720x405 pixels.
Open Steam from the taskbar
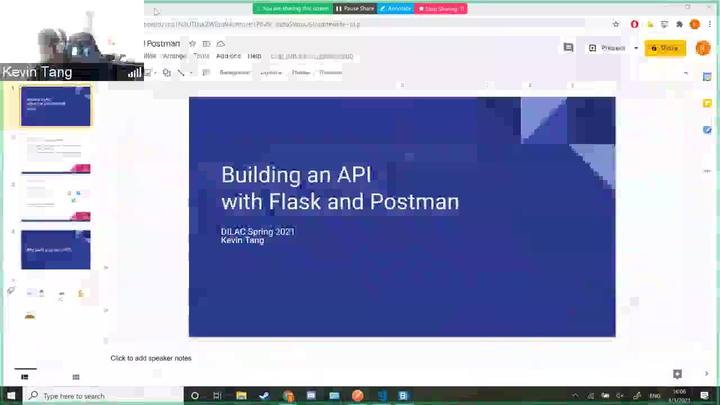click(x=264, y=396)
